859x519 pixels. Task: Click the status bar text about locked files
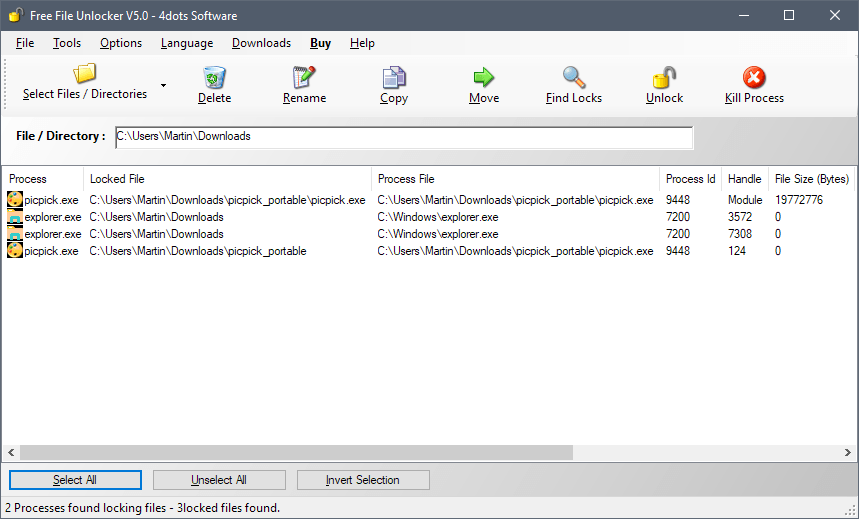tap(142, 508)
